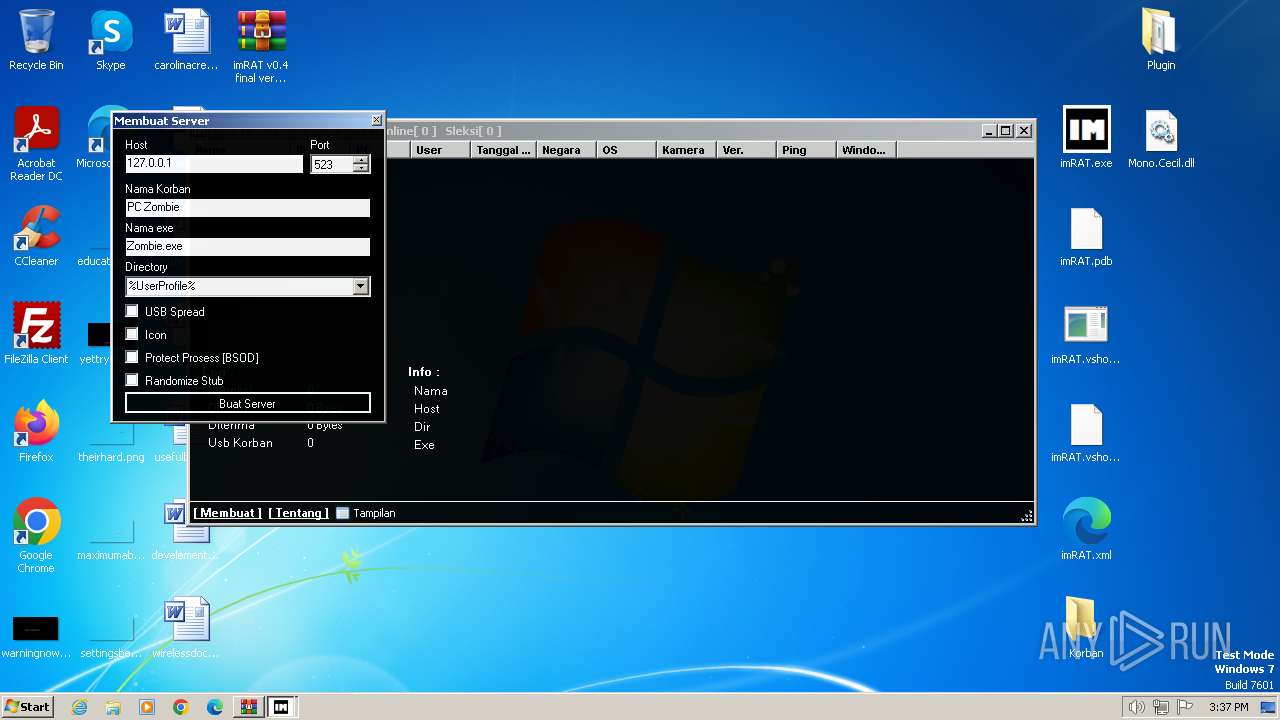Sort by Tanggal column header
Viewport: 1280px width, 720px height.
(503, 150)
